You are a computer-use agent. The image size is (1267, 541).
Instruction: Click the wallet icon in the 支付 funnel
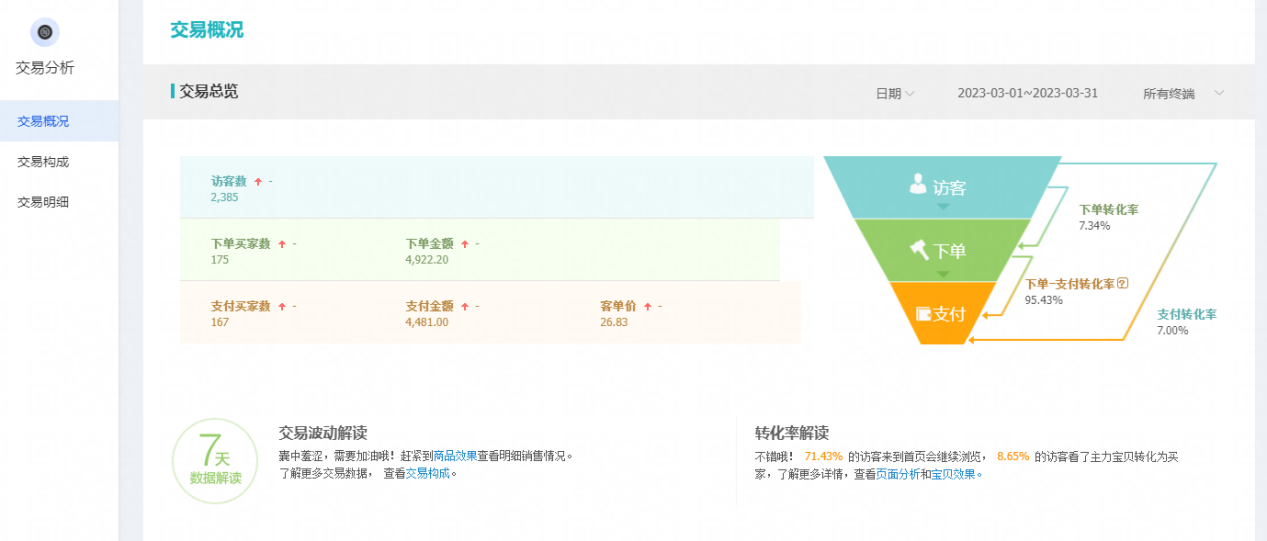[923, 313]
